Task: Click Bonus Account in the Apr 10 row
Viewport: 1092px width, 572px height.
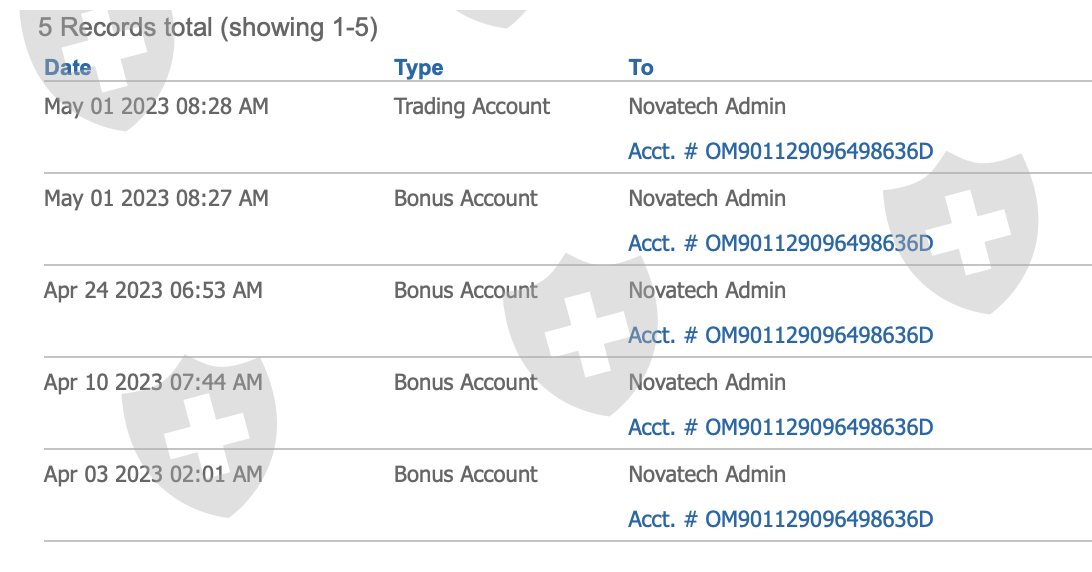Action: [466, 382]
